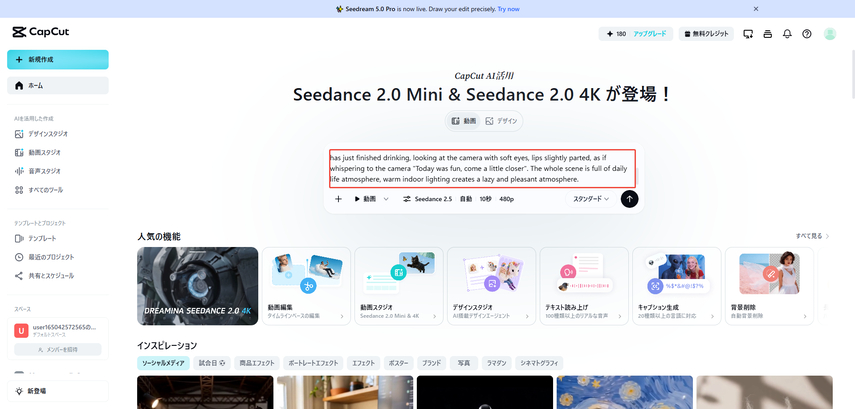
Task: Select the シネマトグラフィ inspiration tab
Action: [539, 363]
